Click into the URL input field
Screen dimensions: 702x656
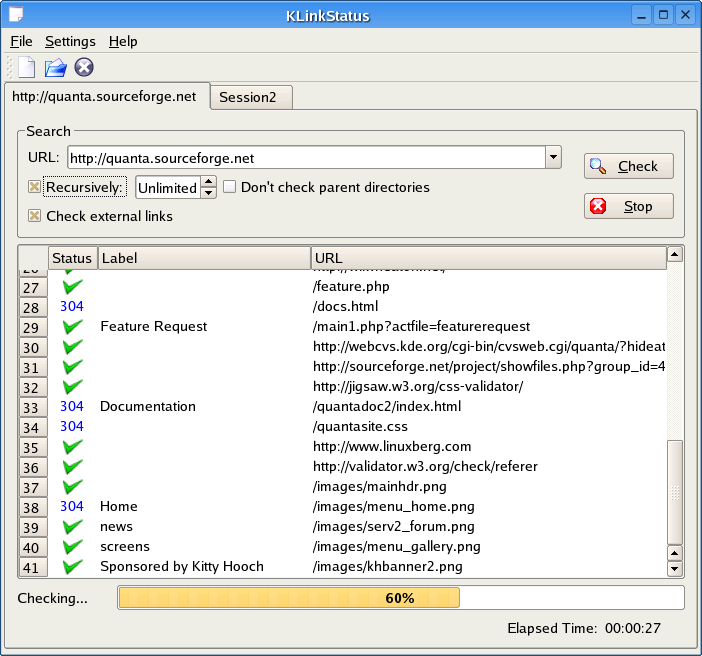pos(306,158)
